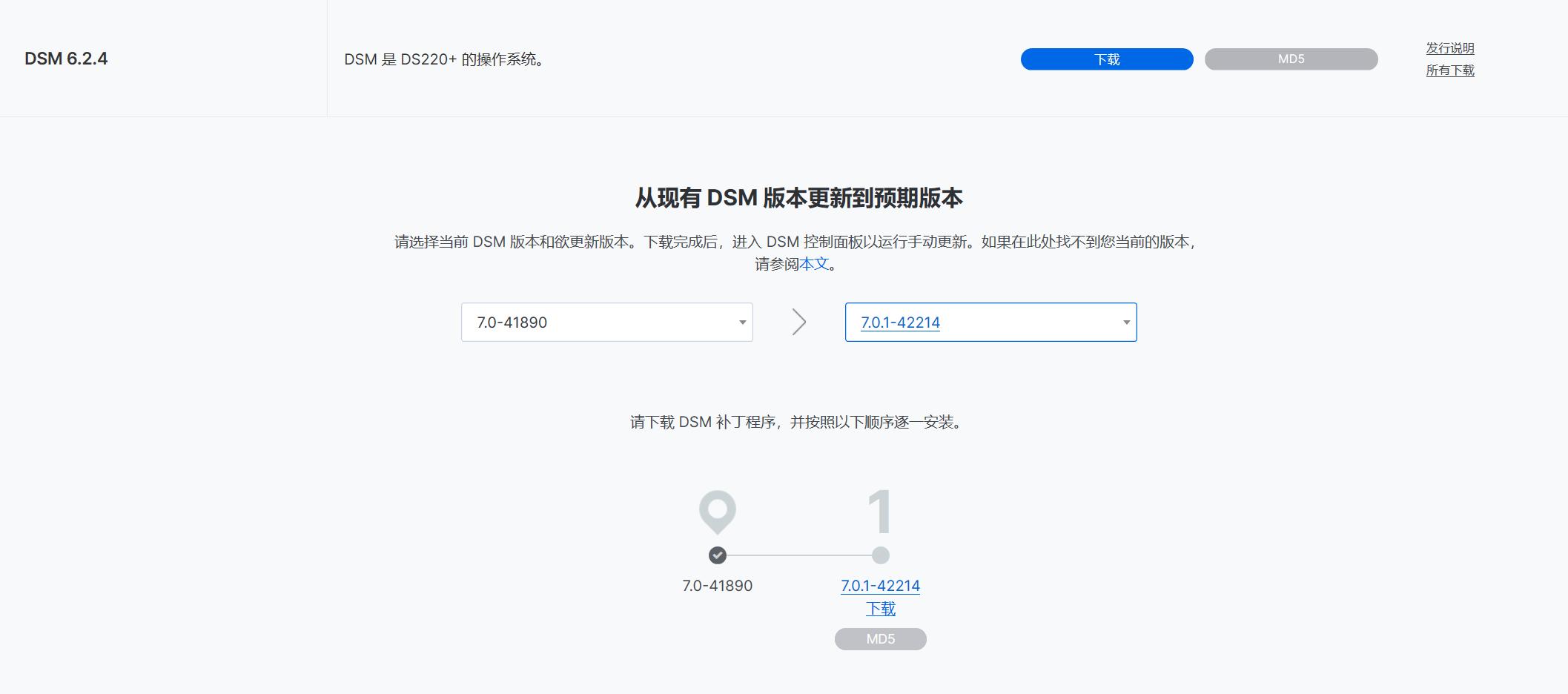The image size is (1568, 694).
Task: Click the 下载 link below 7.0.1-42214
Action: point(881,607)
